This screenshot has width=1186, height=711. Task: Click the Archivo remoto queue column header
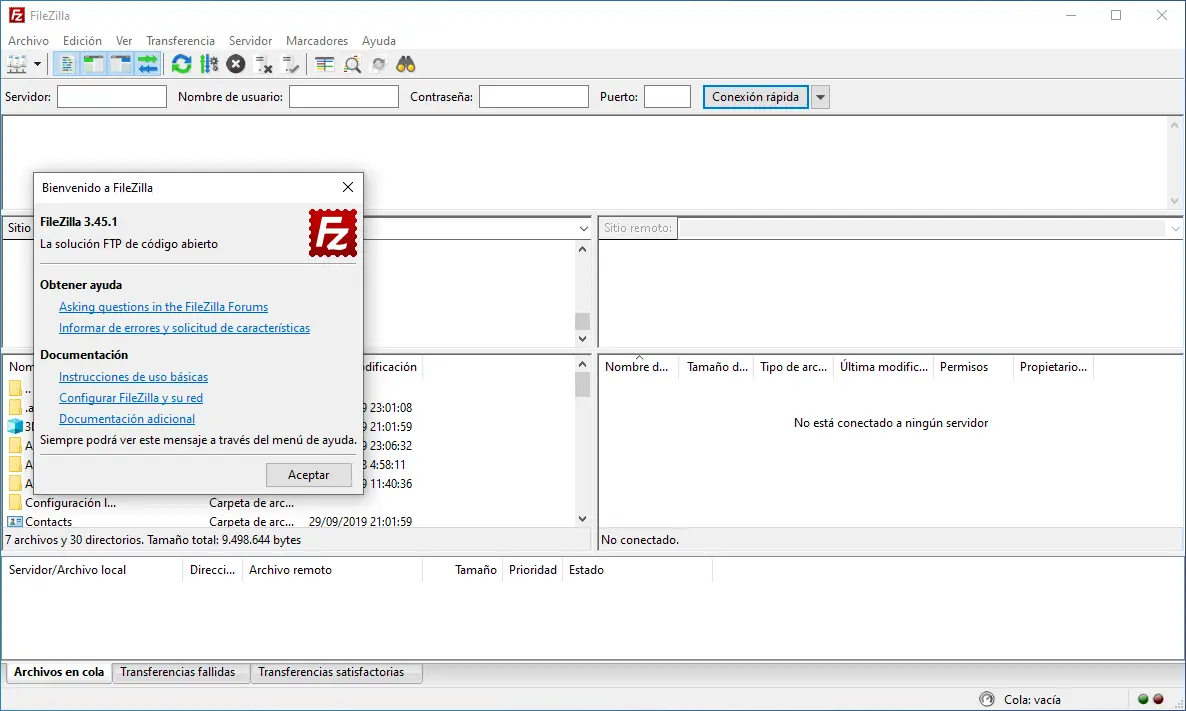(333, 570)
